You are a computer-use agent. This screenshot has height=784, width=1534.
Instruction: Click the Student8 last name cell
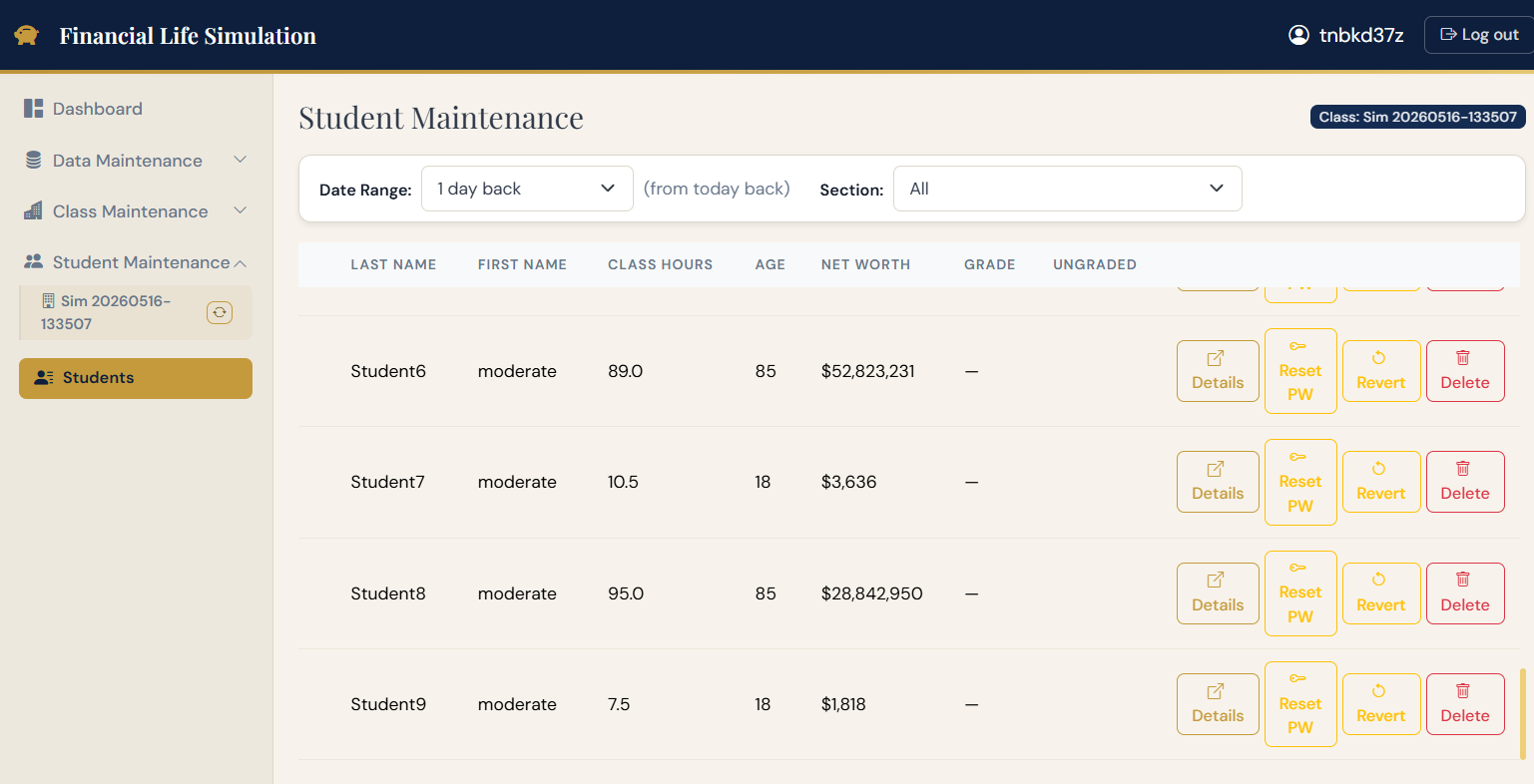click(x=388, y=593)
